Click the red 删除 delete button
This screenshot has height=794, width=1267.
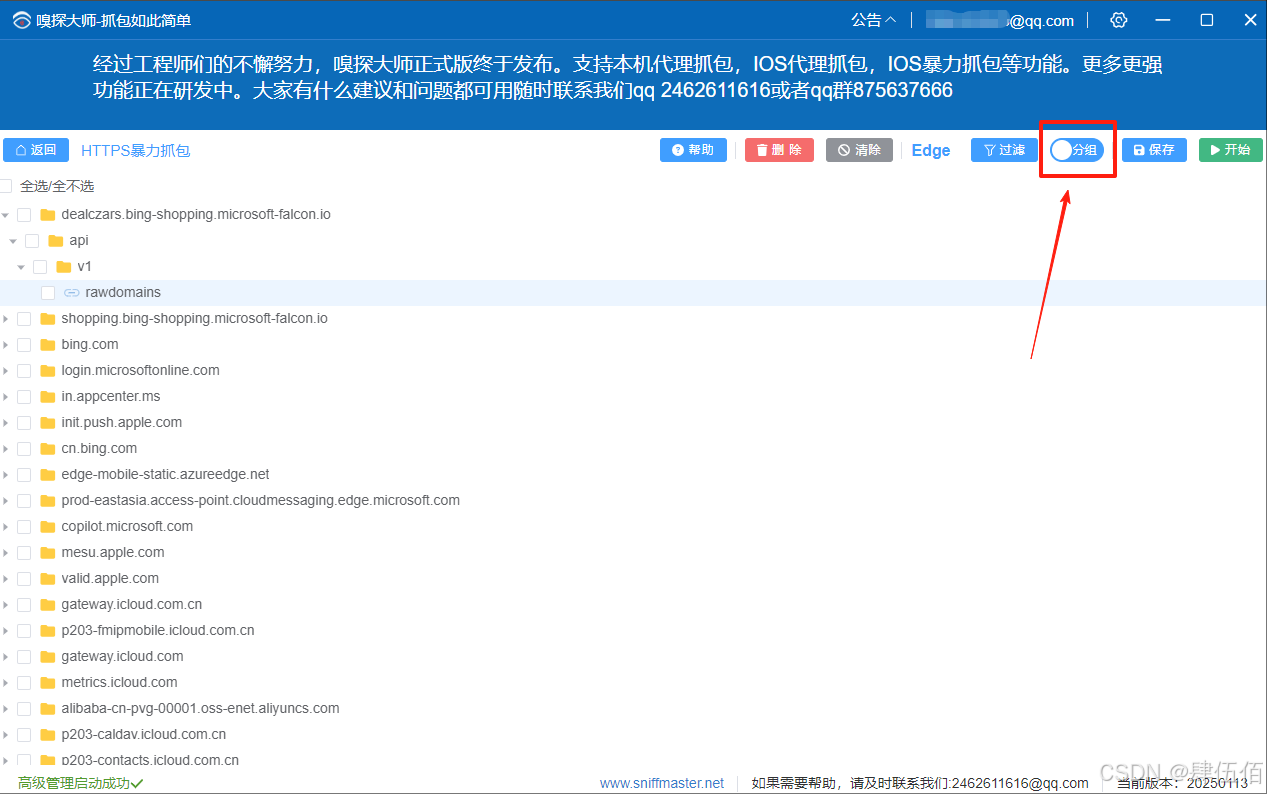(x=779, y=150)
